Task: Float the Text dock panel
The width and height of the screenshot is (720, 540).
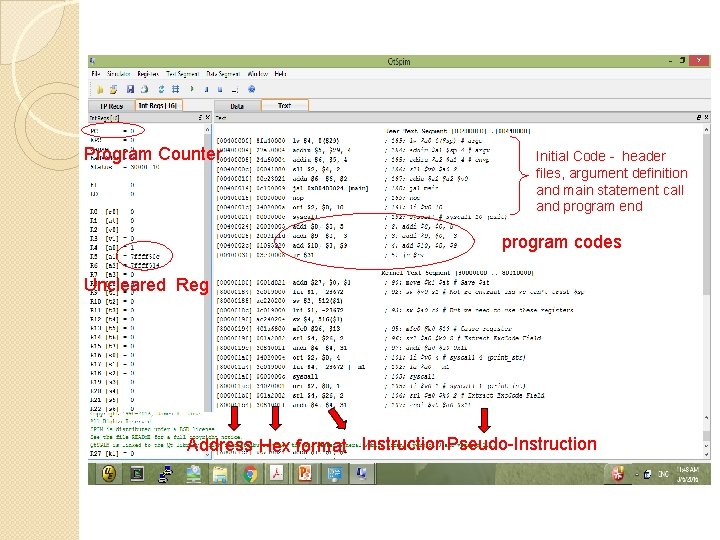Action: [x=699, y=118]
